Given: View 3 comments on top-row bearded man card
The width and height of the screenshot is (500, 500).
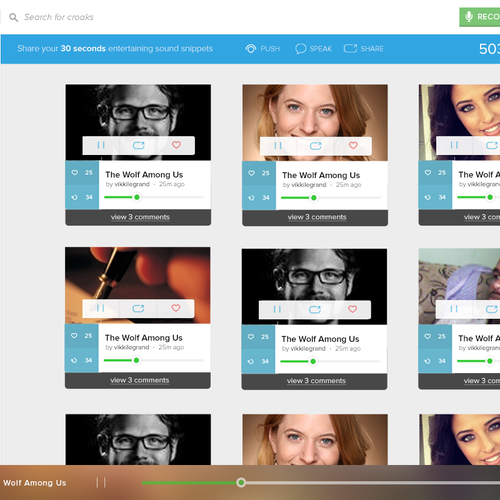Looking at the screenshot, I should [x=140, y=217].
